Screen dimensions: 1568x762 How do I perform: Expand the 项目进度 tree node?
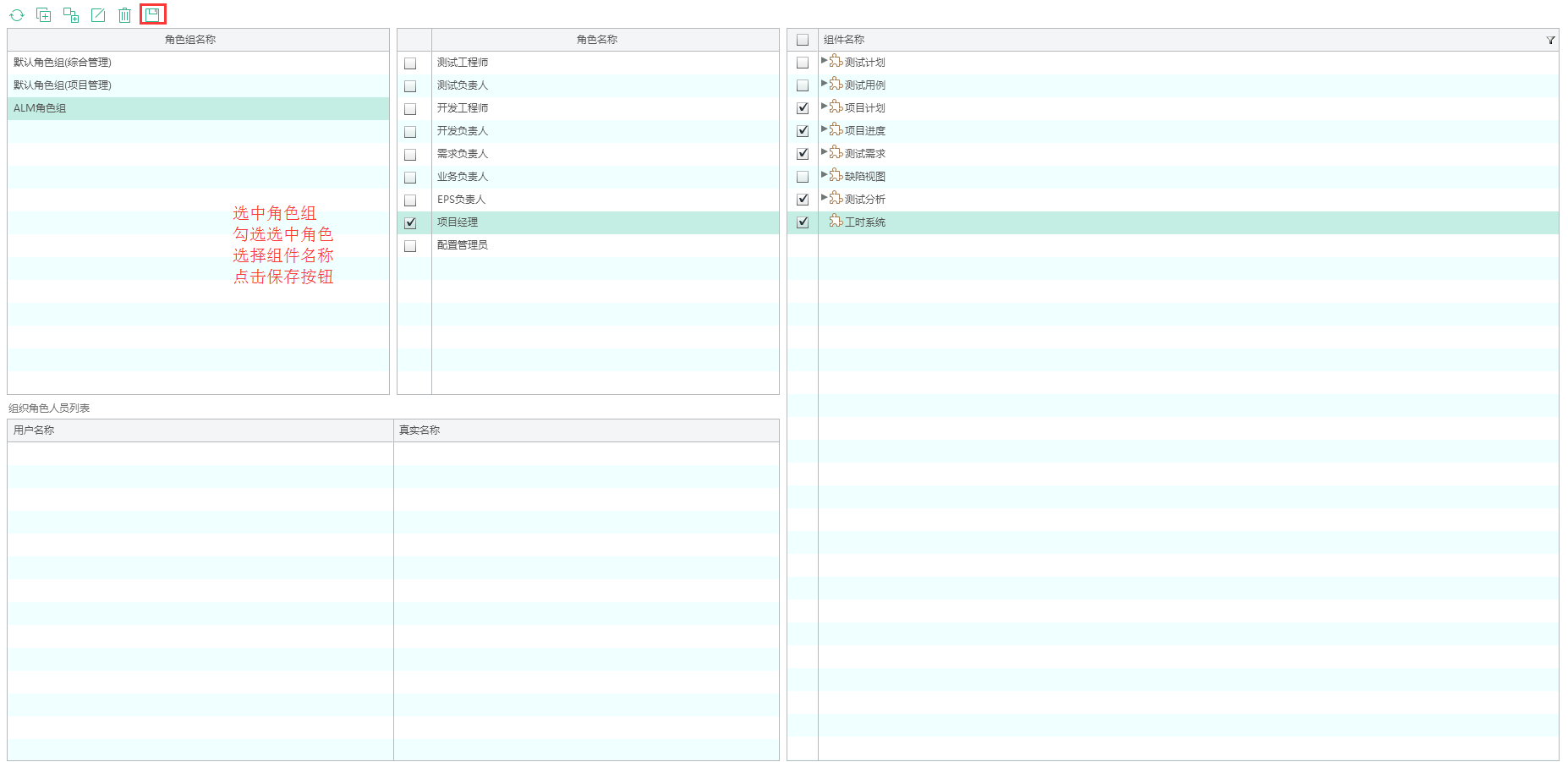tap(825, 129)
